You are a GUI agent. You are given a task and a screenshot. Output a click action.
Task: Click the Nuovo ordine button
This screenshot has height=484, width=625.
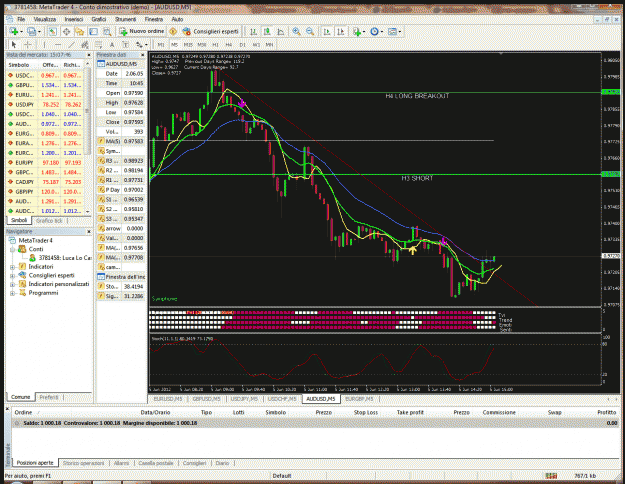142,31
